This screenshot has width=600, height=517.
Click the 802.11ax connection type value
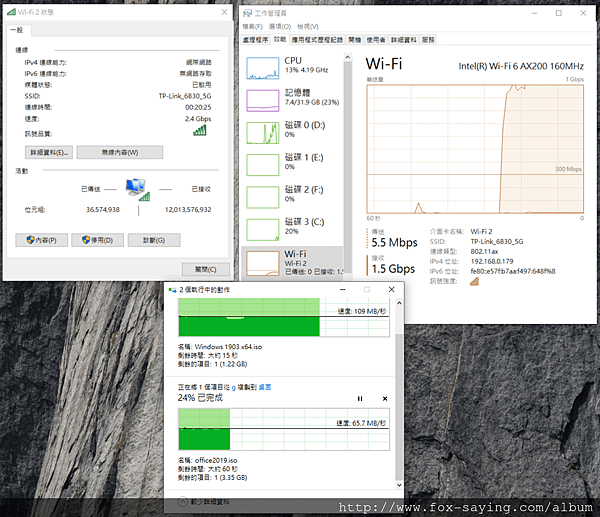(484, 251)
